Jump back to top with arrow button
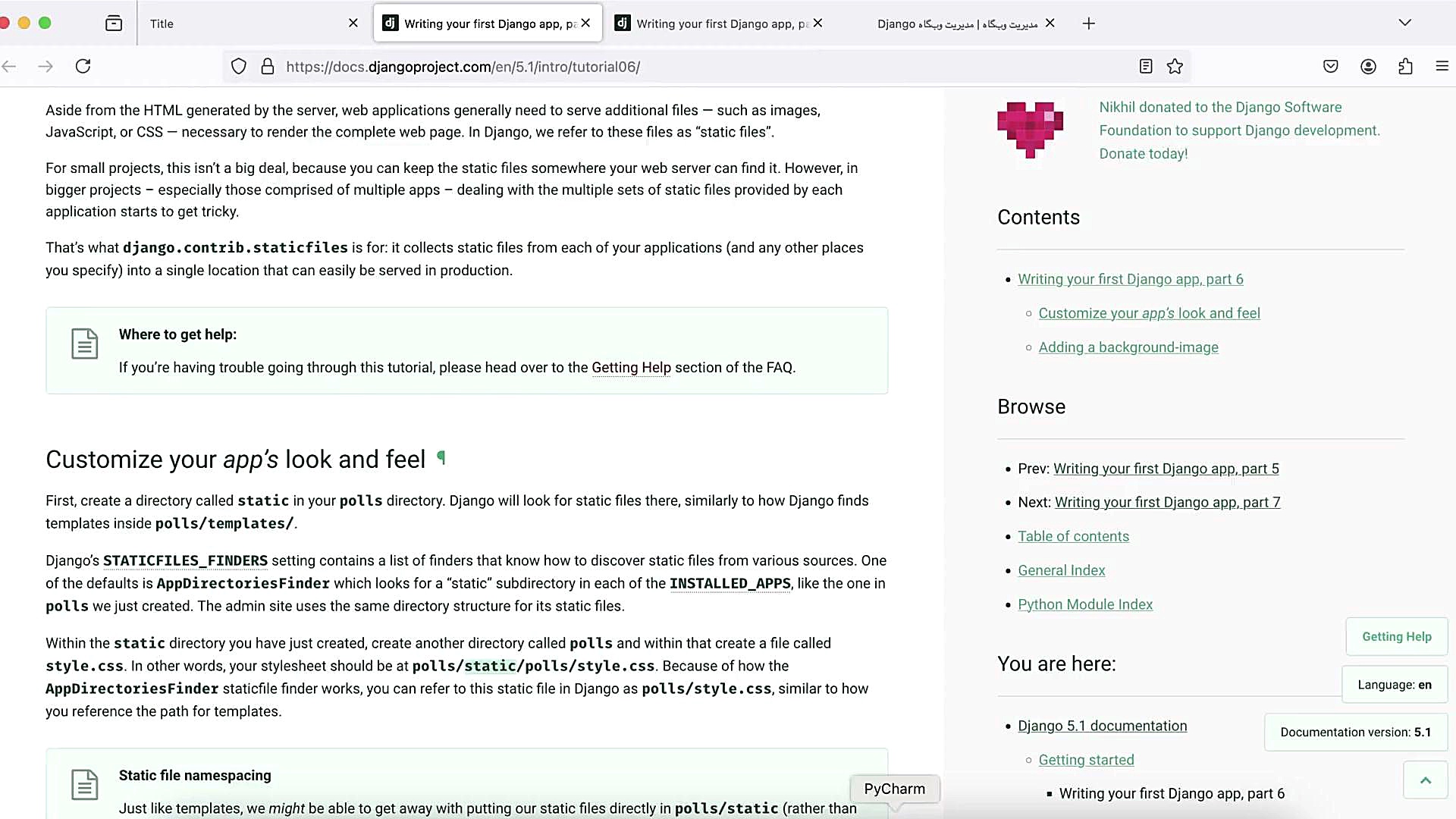Screen dimensions: 1456x819 tap(1426, 780)
